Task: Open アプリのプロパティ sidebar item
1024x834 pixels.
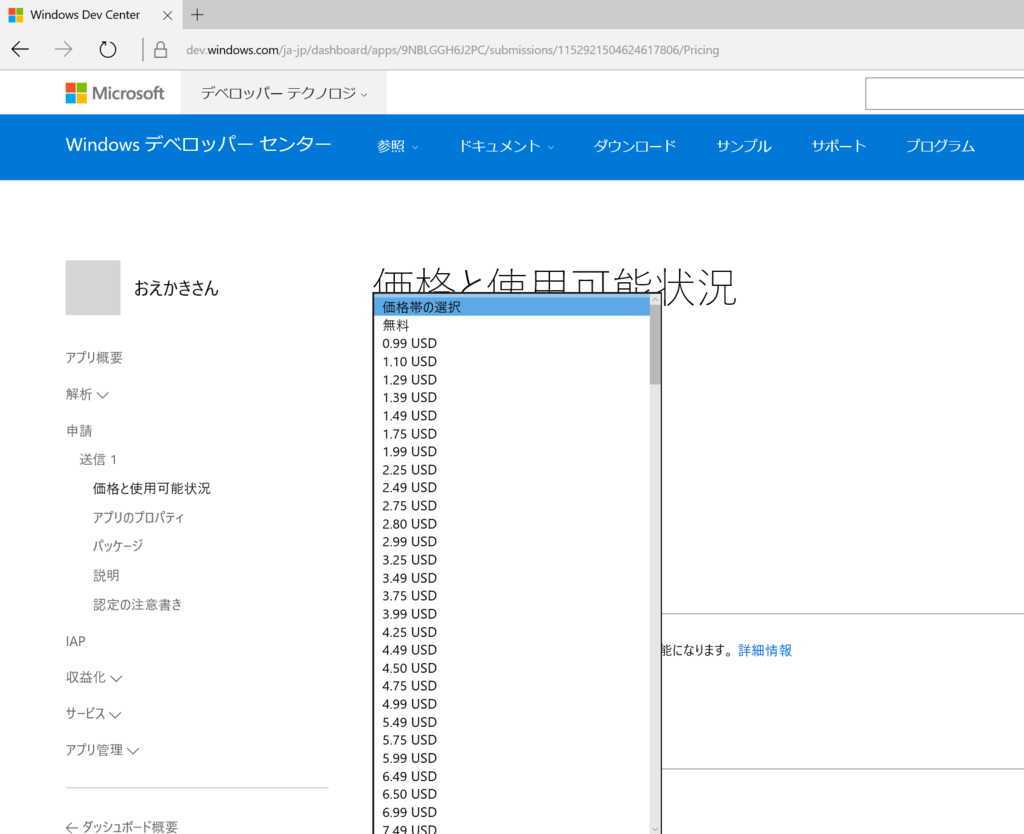Action: tap(138, 517)
